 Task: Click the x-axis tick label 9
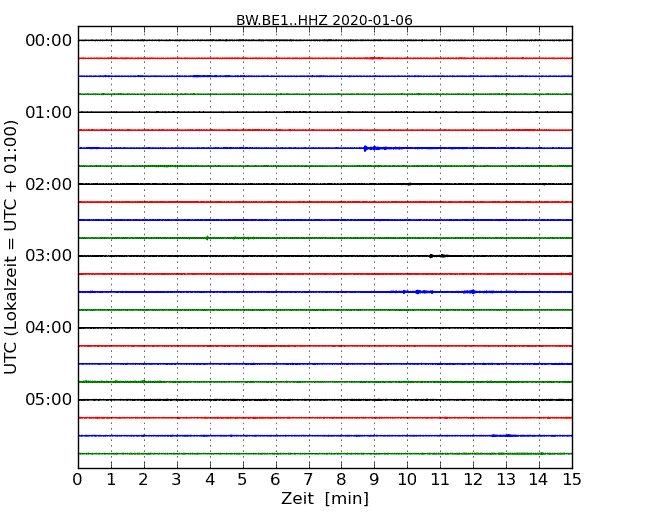(374, 479)
